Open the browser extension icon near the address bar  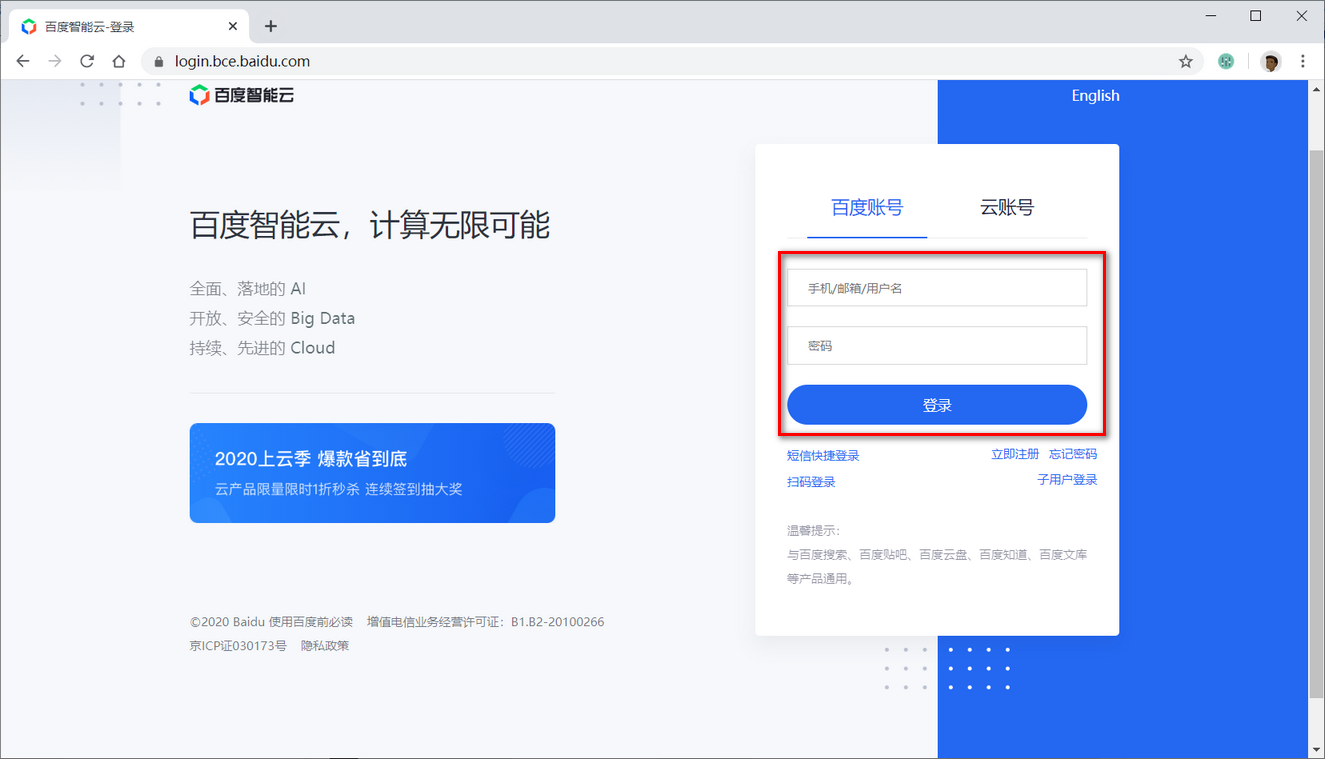1226,61
